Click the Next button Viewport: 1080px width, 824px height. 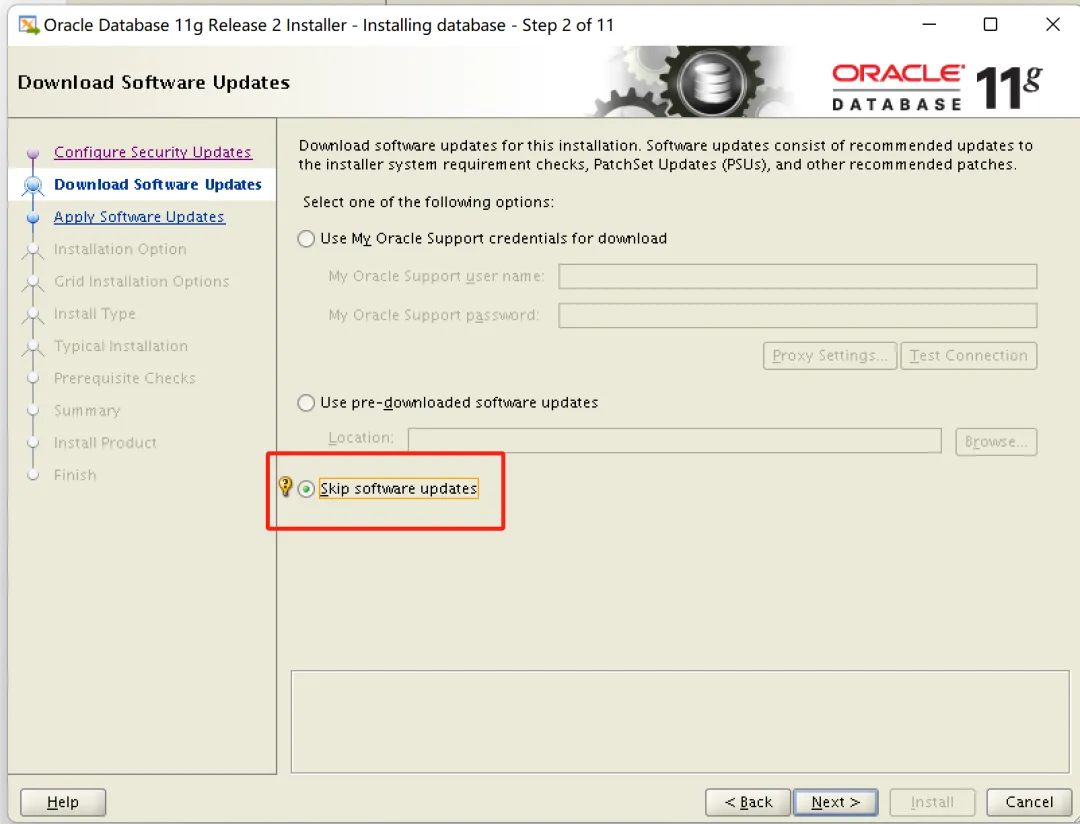coord(835,802)
